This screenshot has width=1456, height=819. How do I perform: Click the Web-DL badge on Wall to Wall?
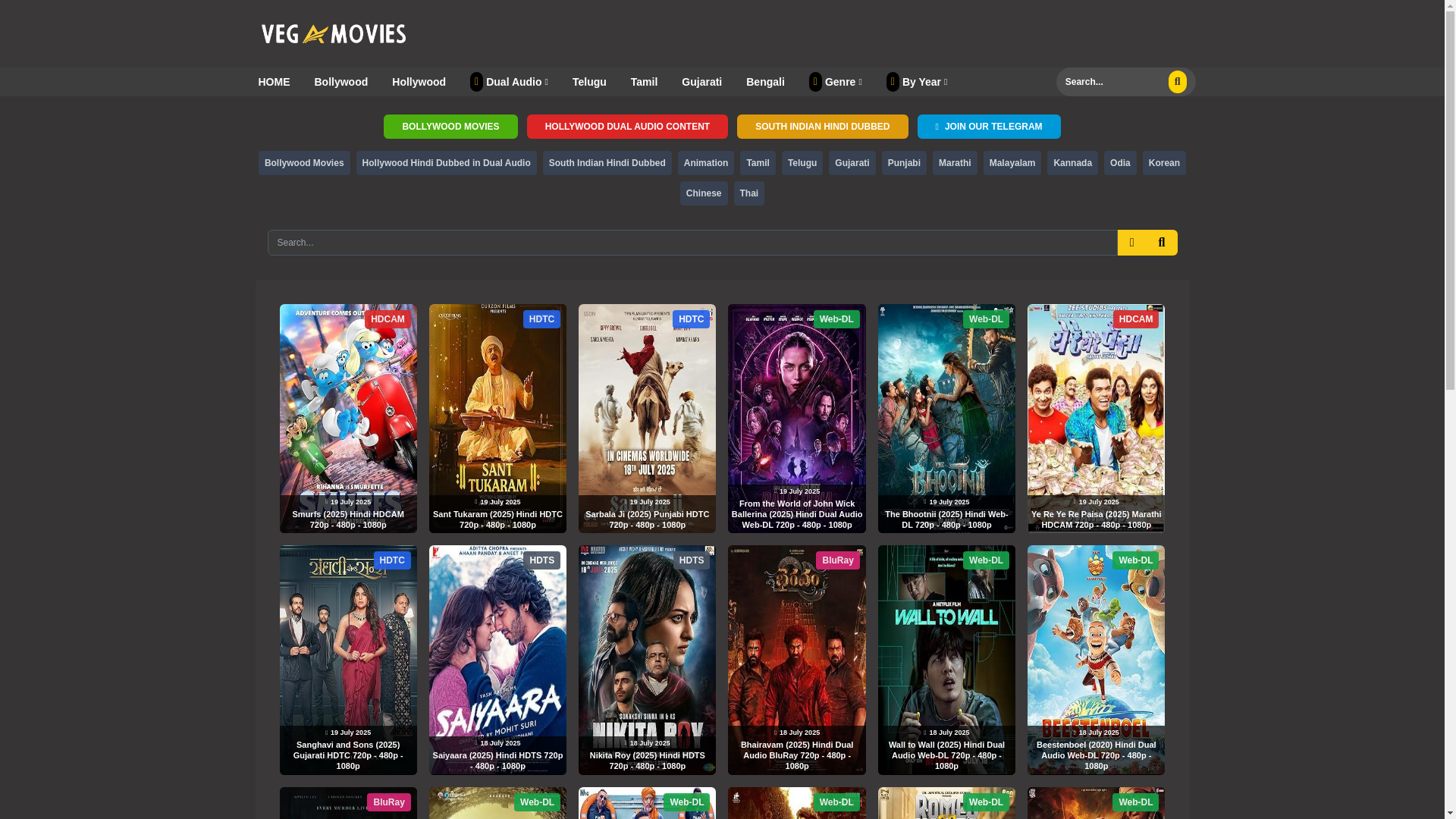986,560
